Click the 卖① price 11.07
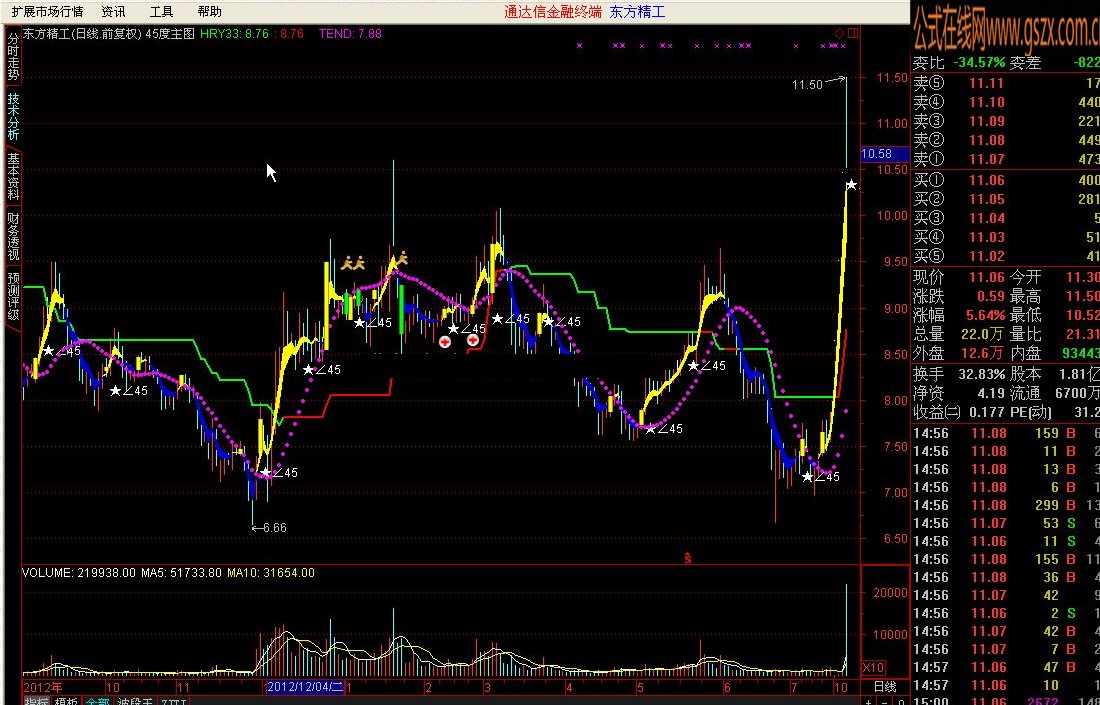 pyautogui.click(x=986, y=159)
